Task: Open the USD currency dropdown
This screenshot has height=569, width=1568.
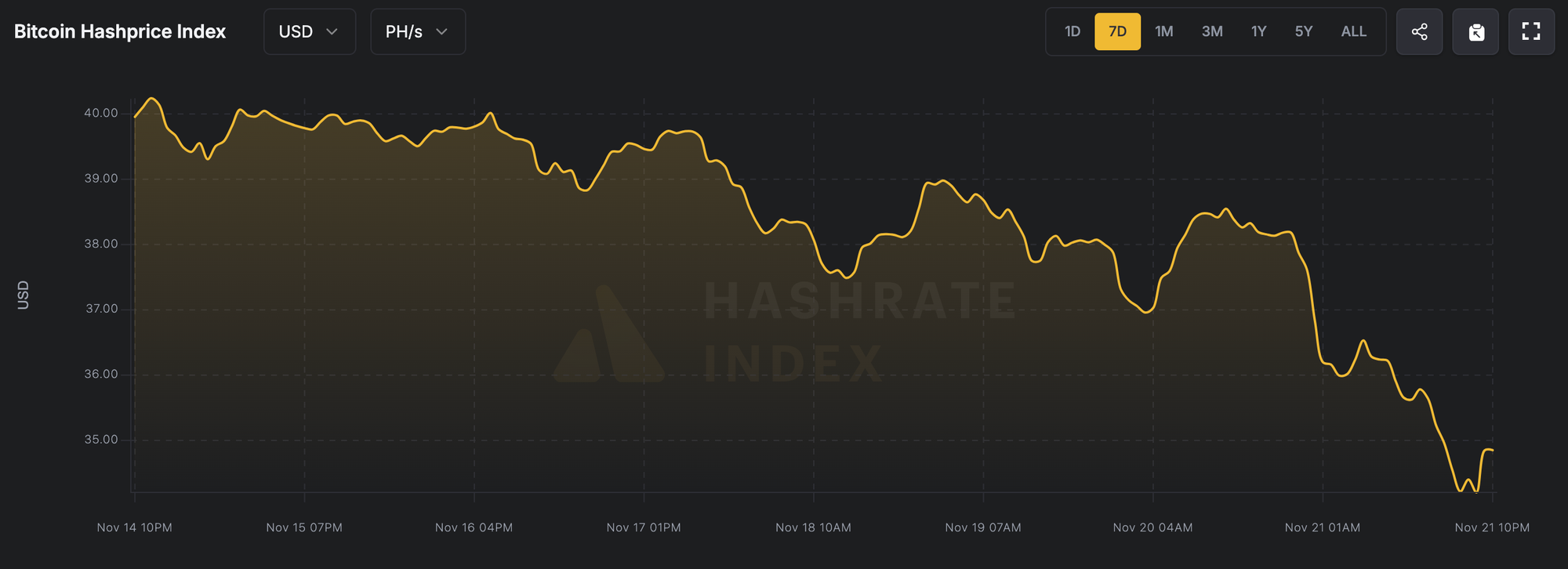Action: 310,31
